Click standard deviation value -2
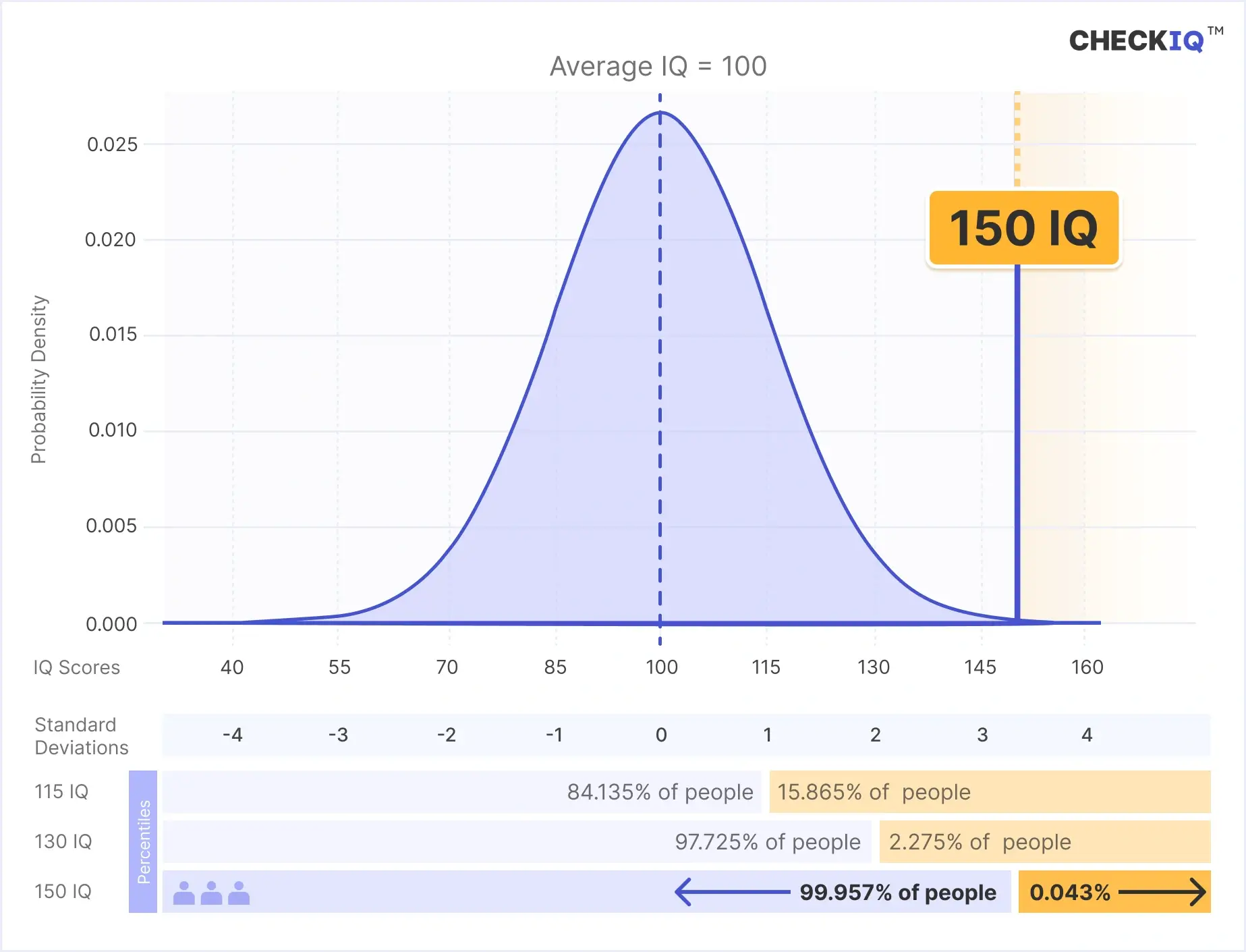 (x=447, y=735)
